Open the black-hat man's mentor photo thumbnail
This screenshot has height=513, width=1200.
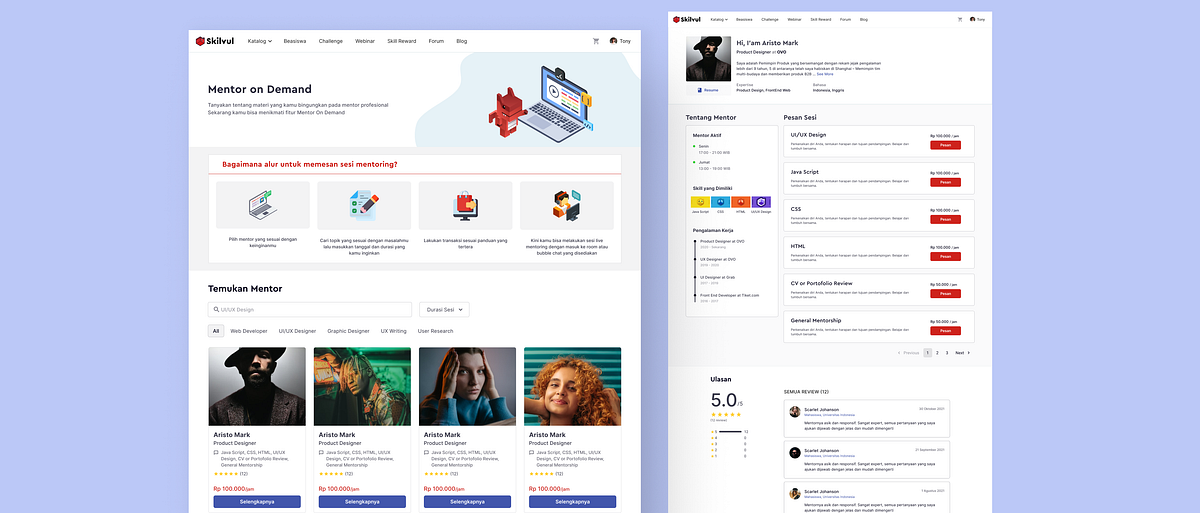tap(257, 387)
